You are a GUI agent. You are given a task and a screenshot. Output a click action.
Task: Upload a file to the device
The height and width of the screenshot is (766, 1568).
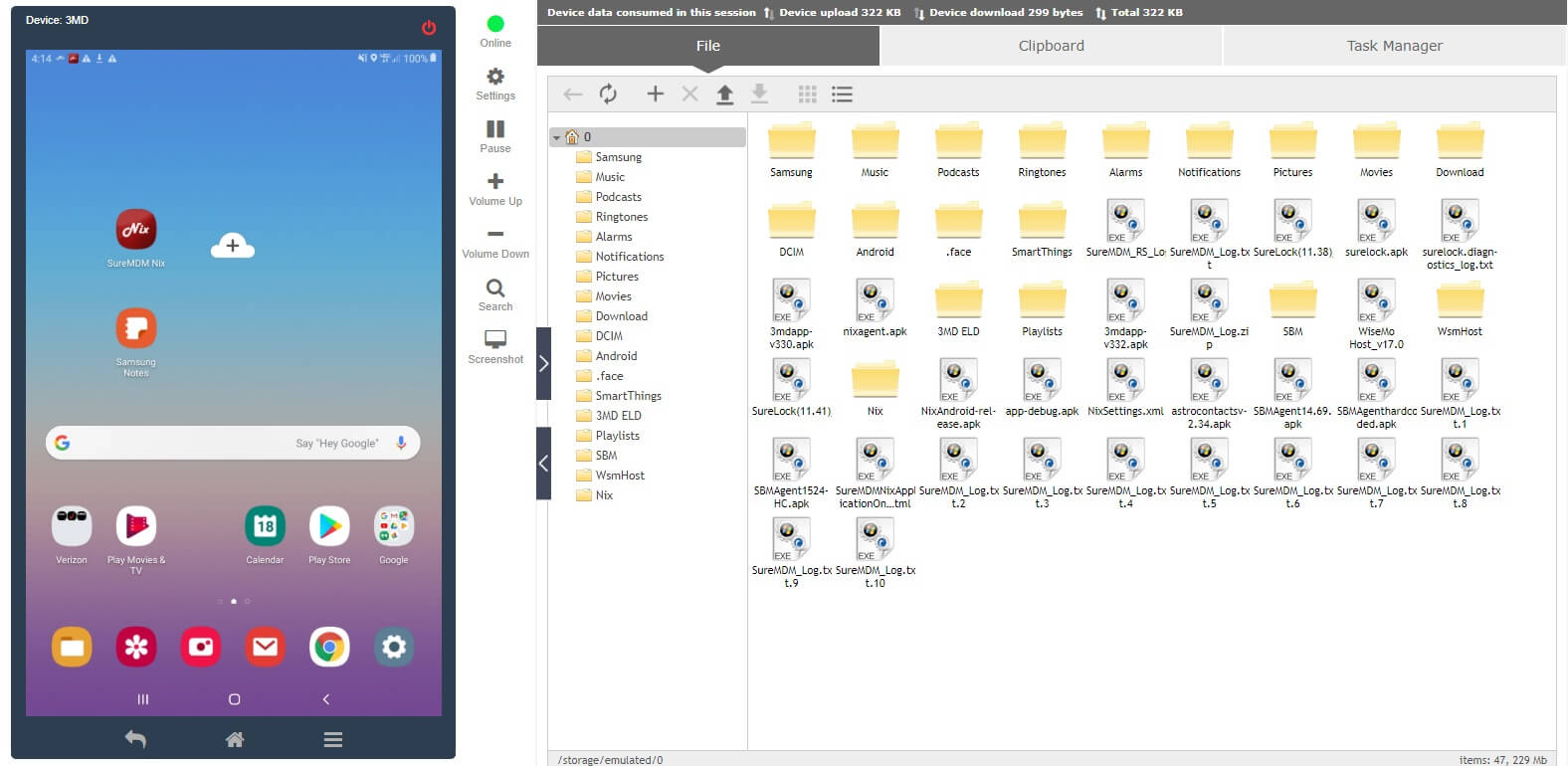725,95
